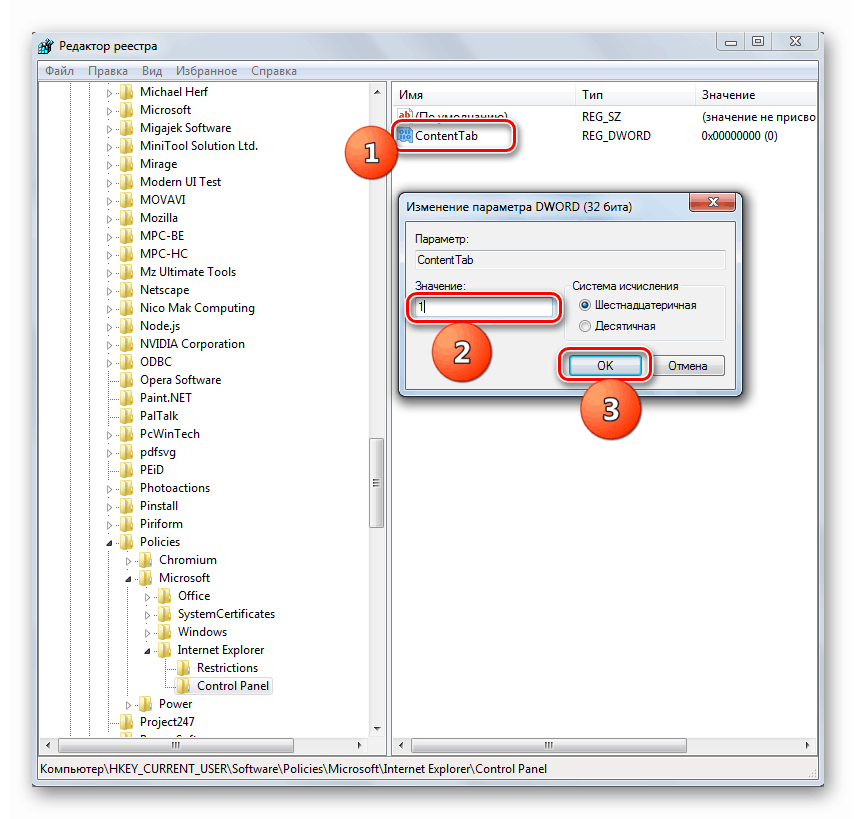The height and width of the screenshot is (819, 856).
Task: Click the tree pane scroll-down arrow
Action: coord(377,729)
